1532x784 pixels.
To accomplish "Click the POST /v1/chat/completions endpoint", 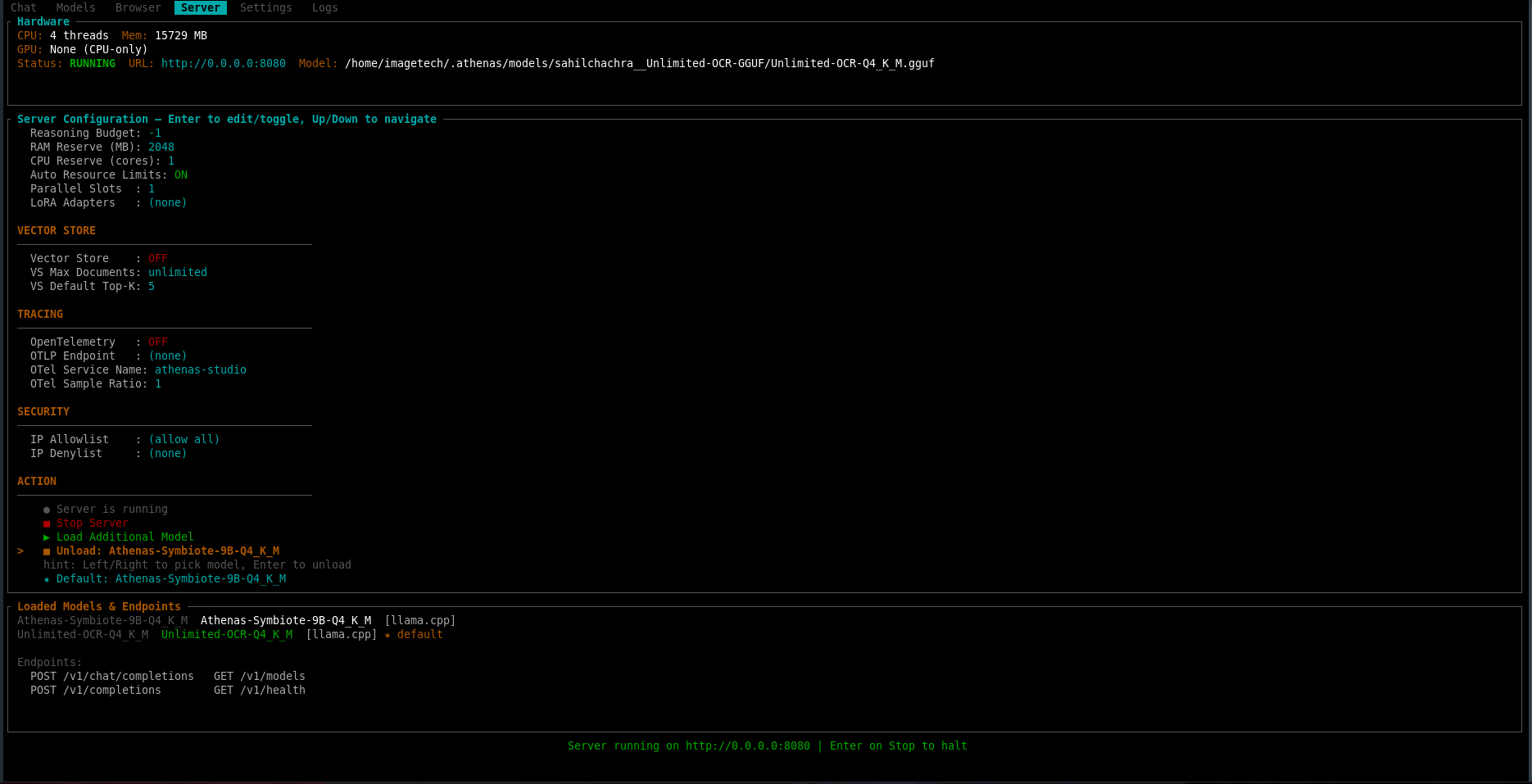I will (x=112, y=677).
